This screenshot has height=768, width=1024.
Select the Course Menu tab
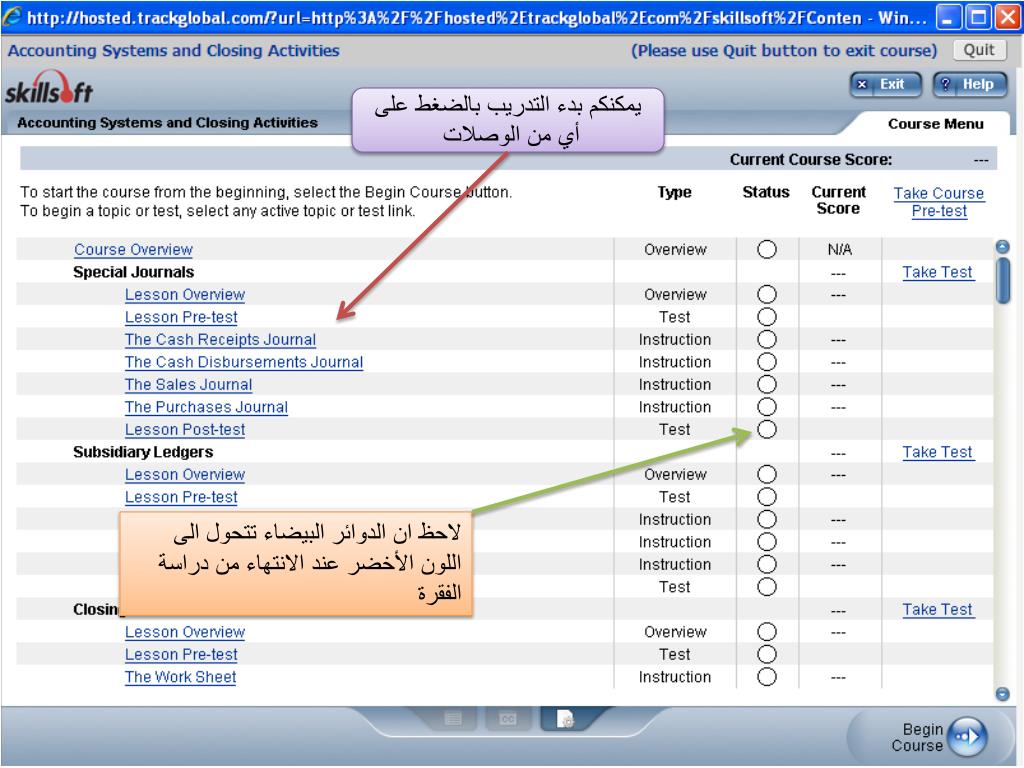tap(935, 124)
